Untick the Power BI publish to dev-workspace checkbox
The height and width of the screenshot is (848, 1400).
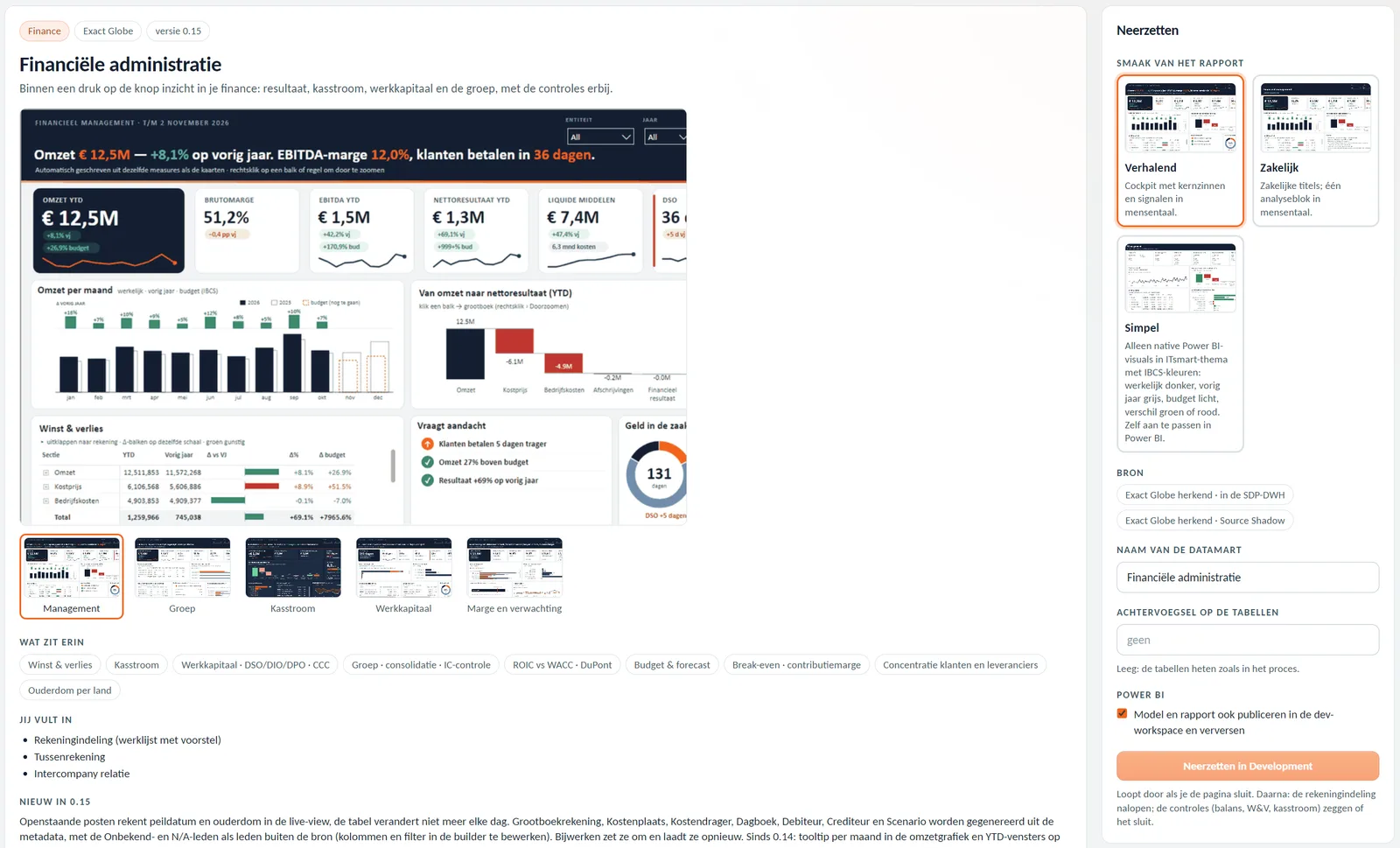pyautogui.click(x=1122, y=713)
